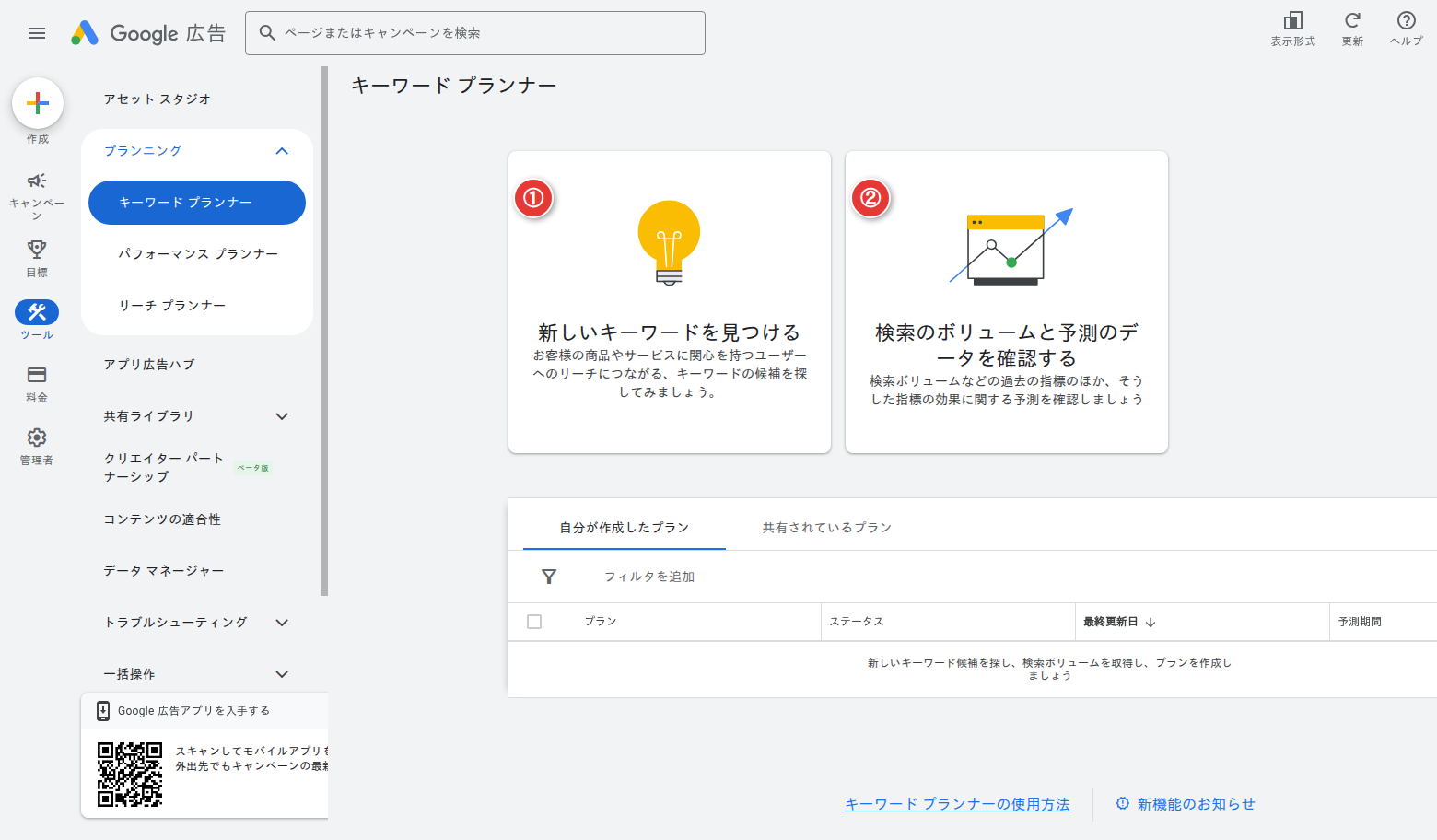The width and height of the screenshot is (1437, 840).
Task: Click the 最終更新日 sort arrow
Action: [1152, 622]
